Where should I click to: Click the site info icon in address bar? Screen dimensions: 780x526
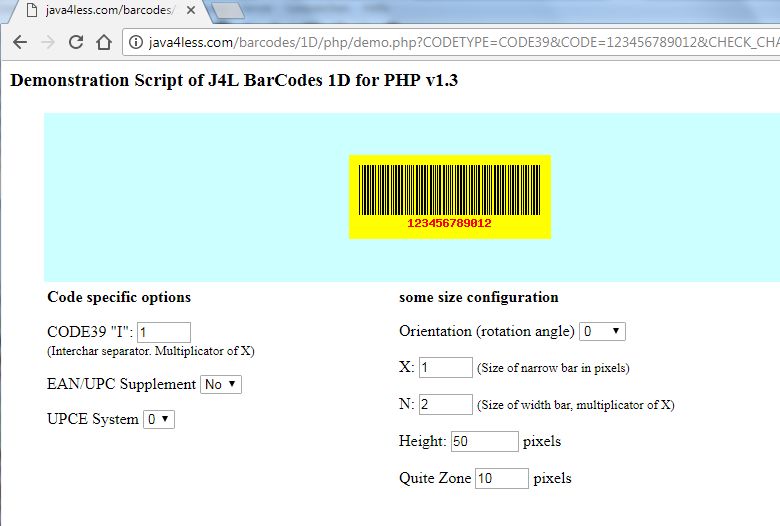coord(136,42)
